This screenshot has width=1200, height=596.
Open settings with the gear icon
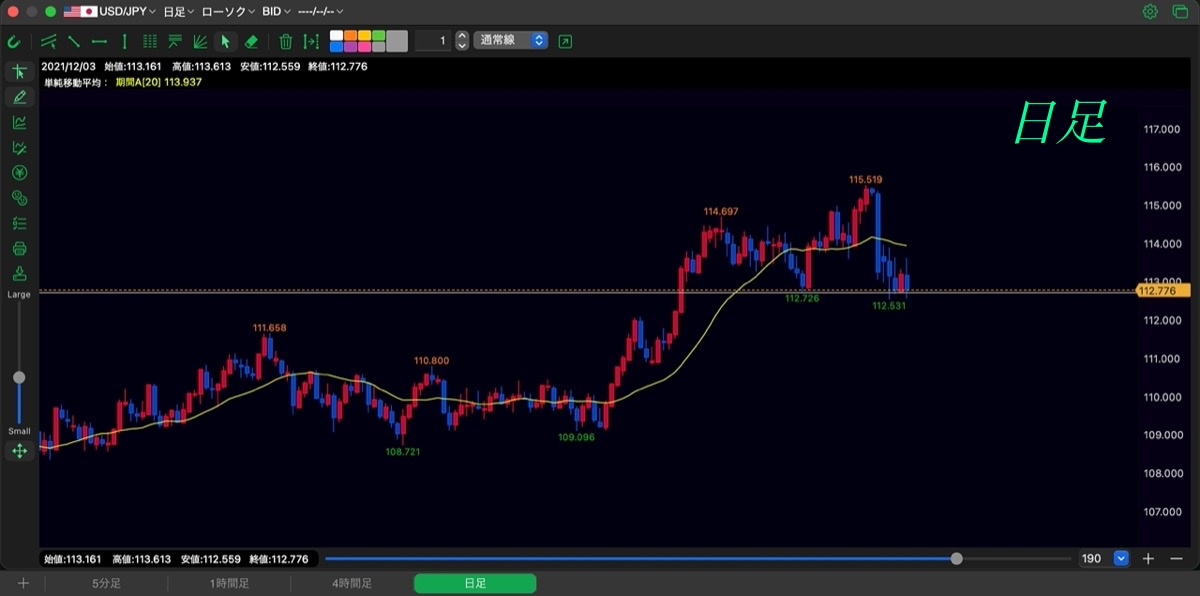coord(1150,12)
